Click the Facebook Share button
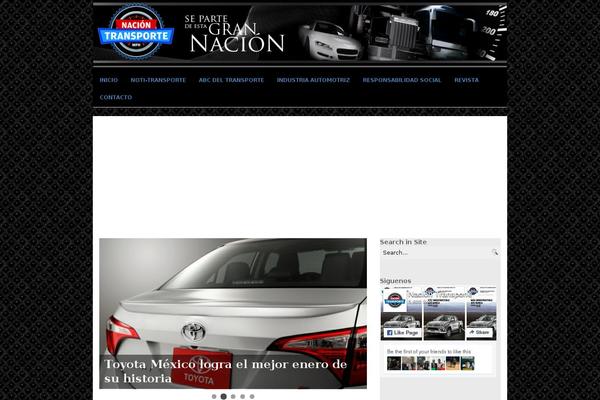The image size is (600, 400). (x=479, y=332)
